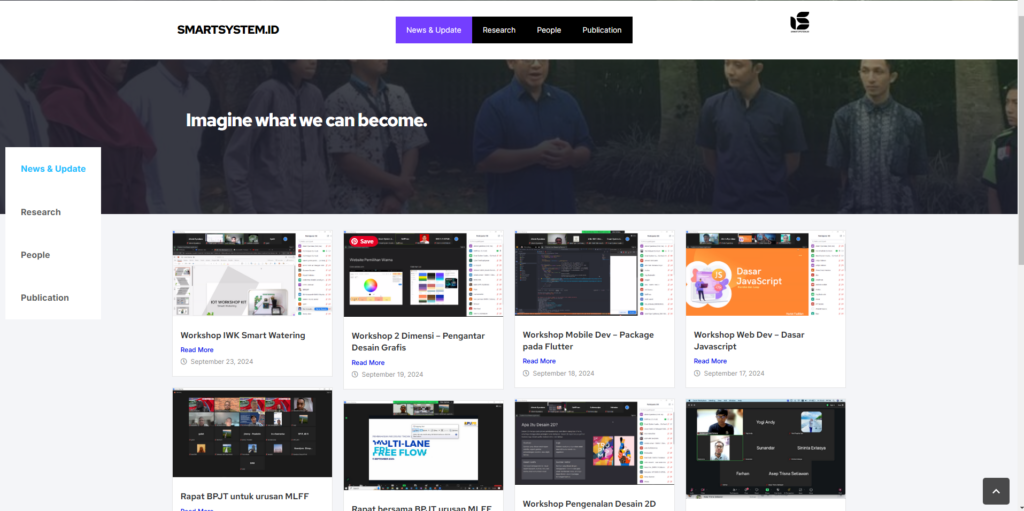This screenshot has width=1024, height=511.
Task: Click the date text September 19, 2024
Action: (392, 374)
